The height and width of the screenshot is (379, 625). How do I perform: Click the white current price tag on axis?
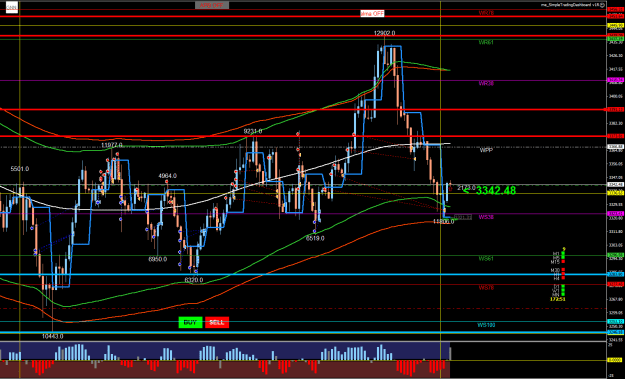coord(615,185)
